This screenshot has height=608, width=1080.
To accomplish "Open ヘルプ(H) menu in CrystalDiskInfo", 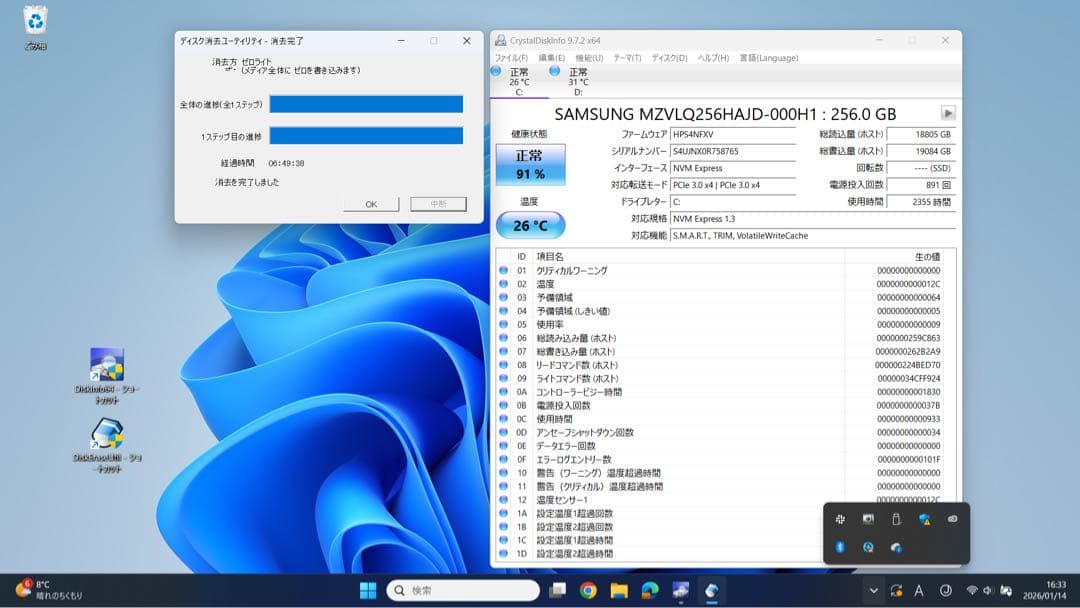I will (x=713, y=58).
